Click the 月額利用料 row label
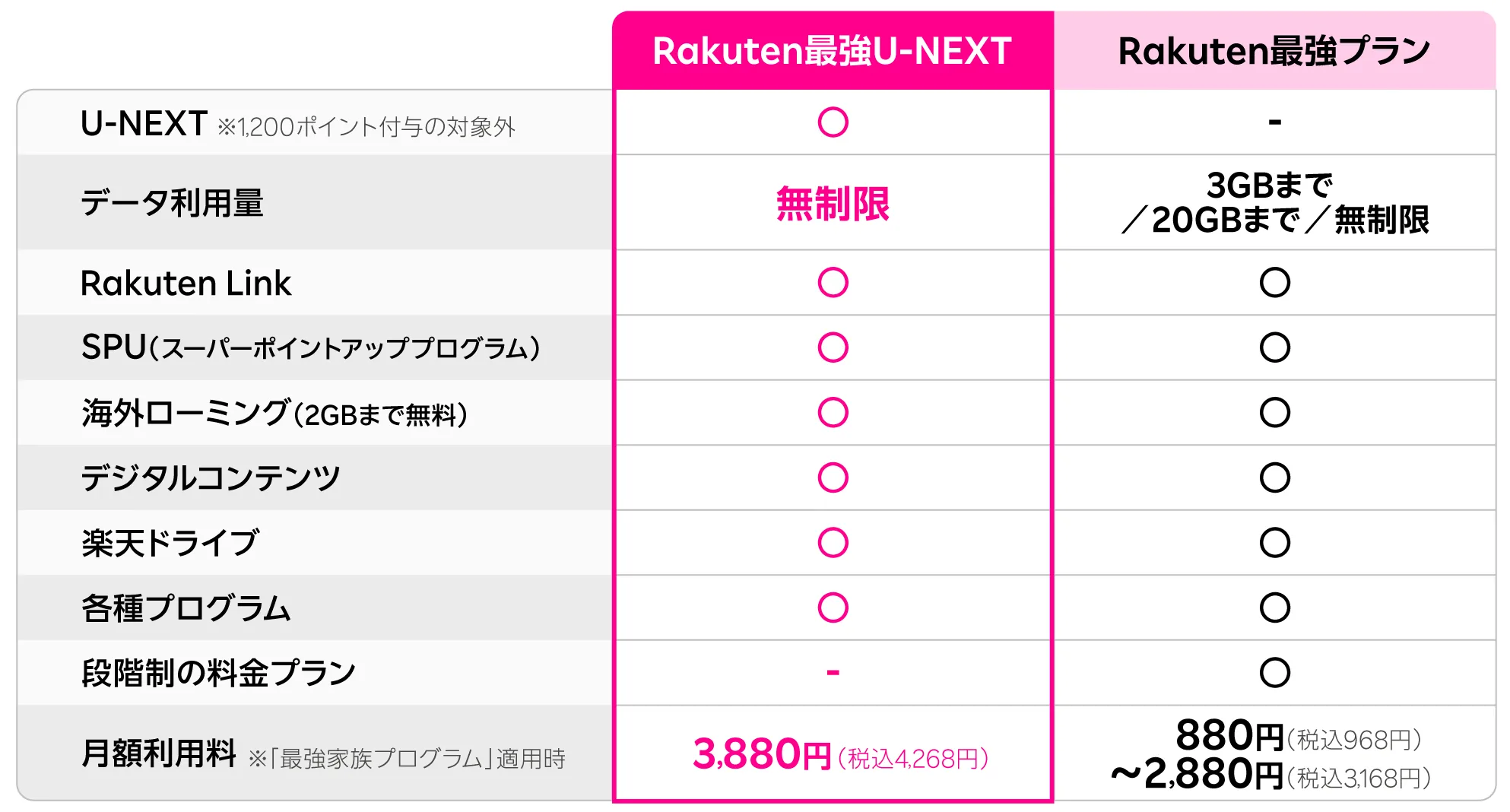Image resolution: width=1510 pixels, height=812 pixels. [x=159, y=754]
